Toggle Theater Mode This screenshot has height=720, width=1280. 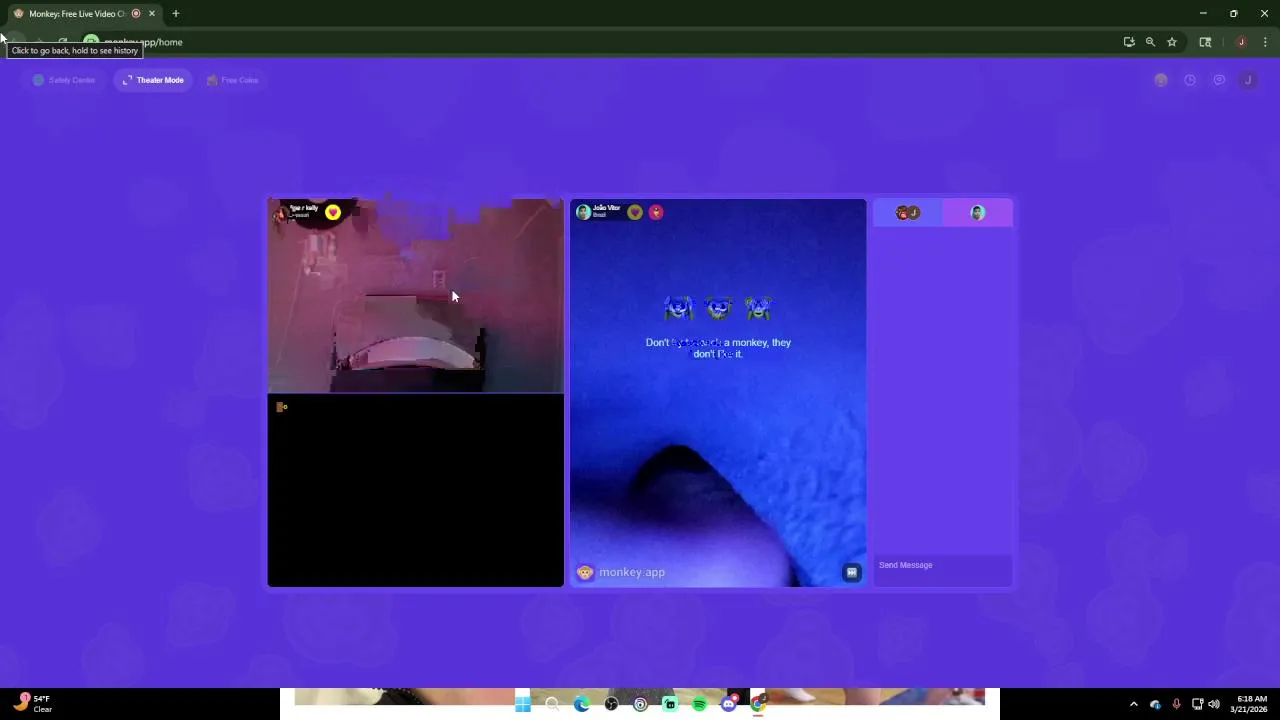[153, 80]
